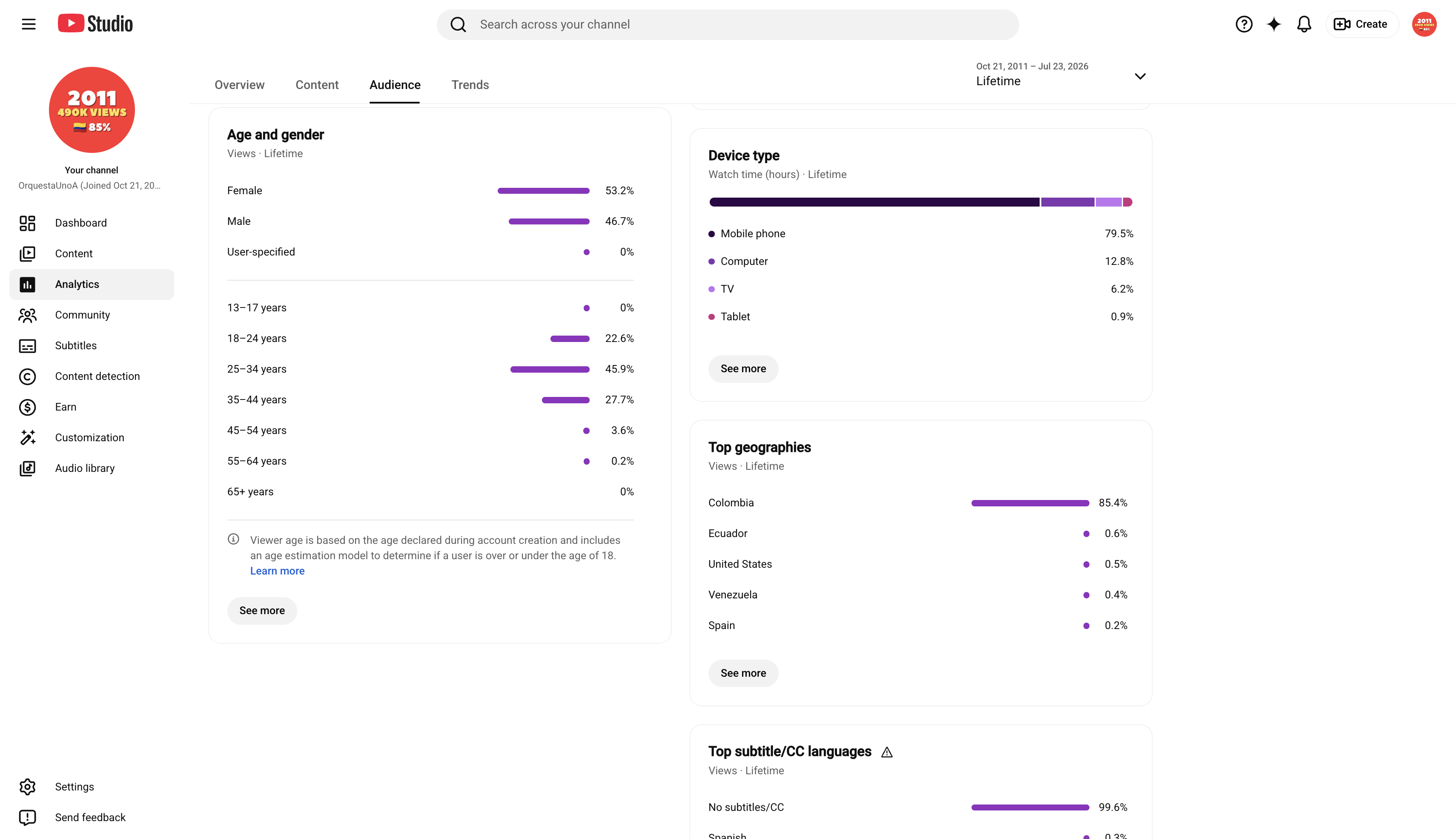Click the subtitle languages warning triangle icon
Image resolution: width=1456 pixels, height=839 pixels.
887,752
